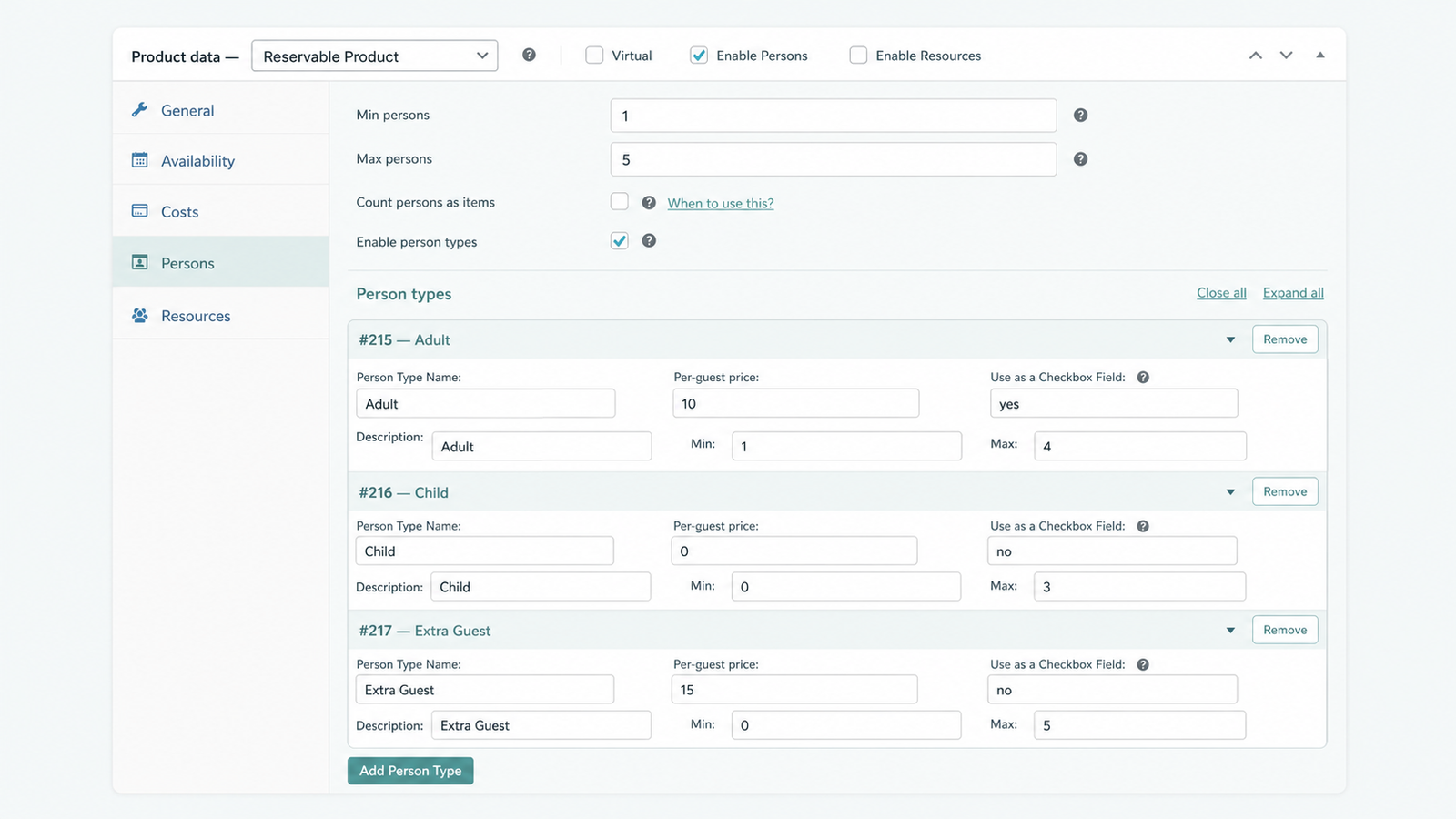Click help icon for Count persons as items

click(x=649, y=203)
